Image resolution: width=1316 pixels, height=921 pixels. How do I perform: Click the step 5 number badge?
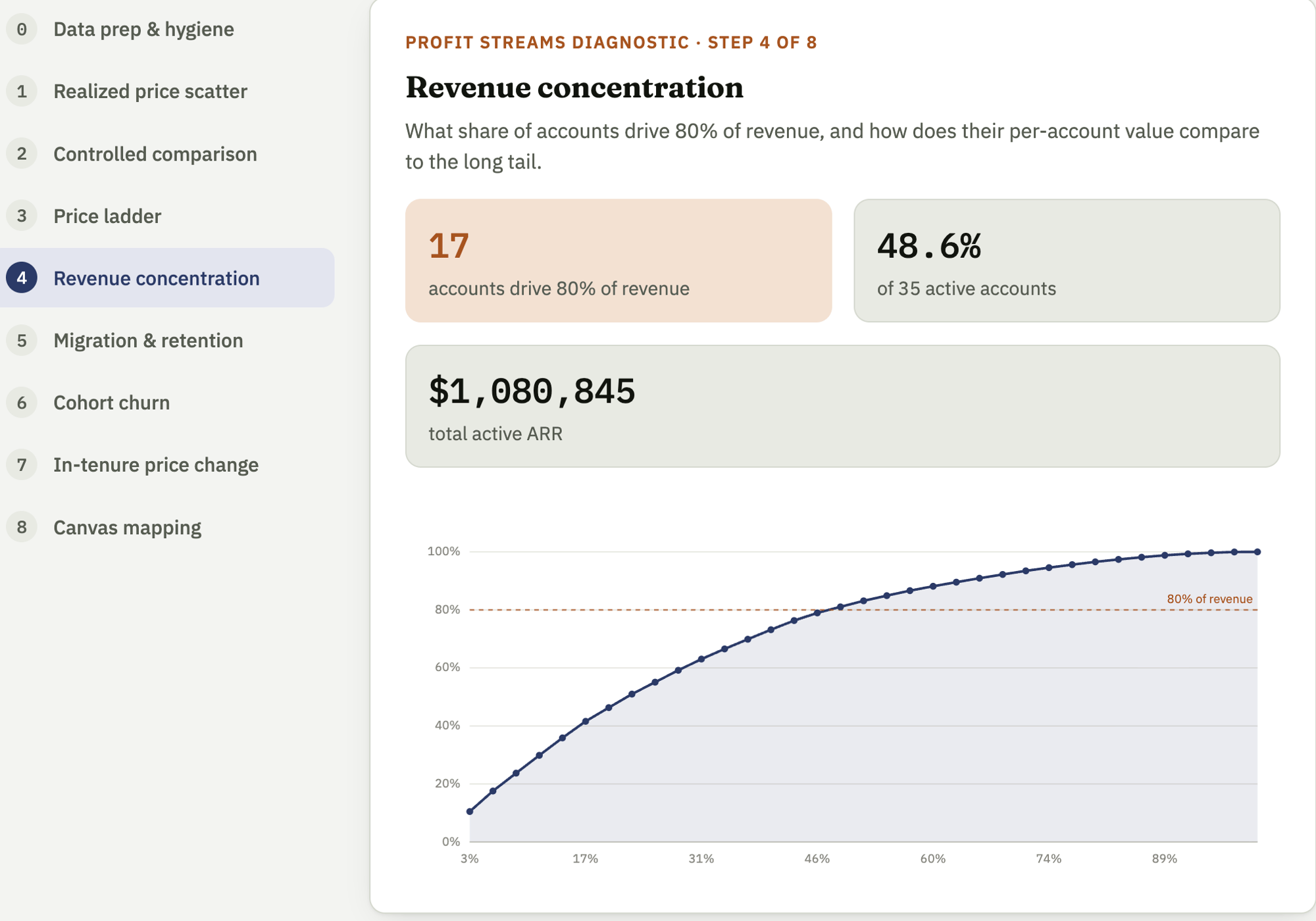pyautogui.click(x=22, y=340)
